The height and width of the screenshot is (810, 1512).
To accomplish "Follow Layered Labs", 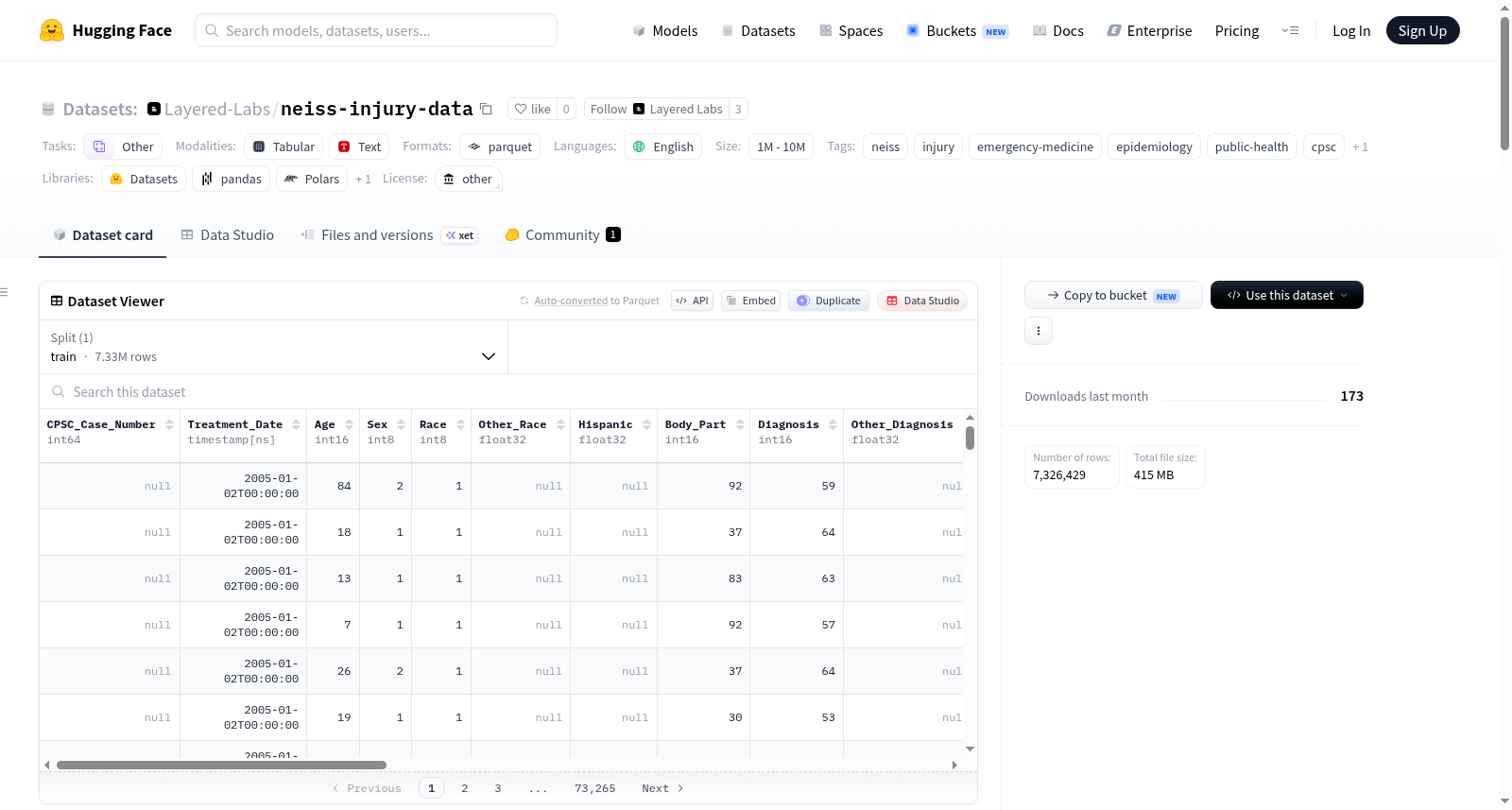I will (x=656, y=109).
